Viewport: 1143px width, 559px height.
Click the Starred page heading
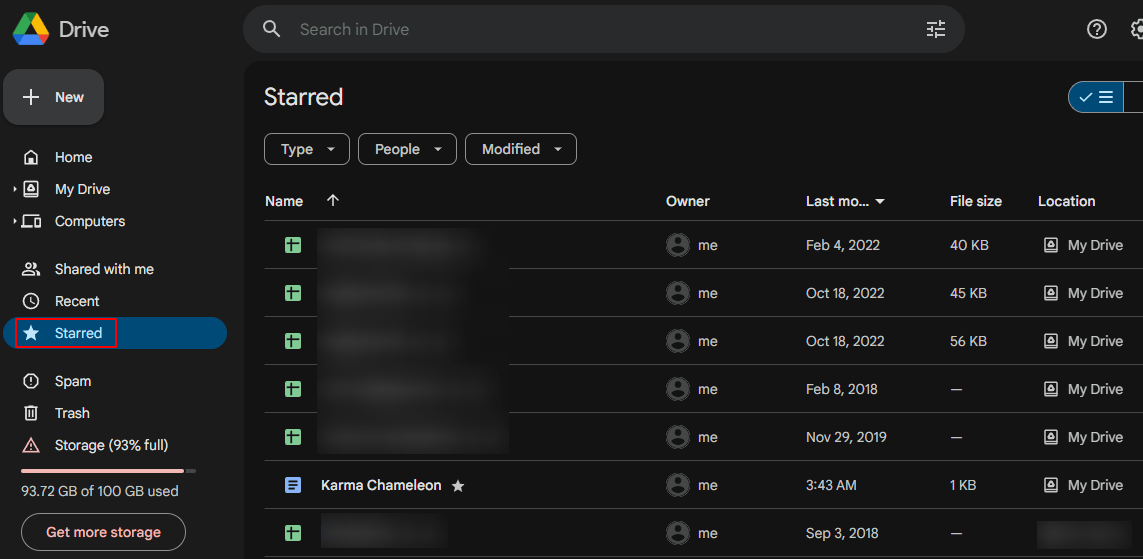point(303,97)
